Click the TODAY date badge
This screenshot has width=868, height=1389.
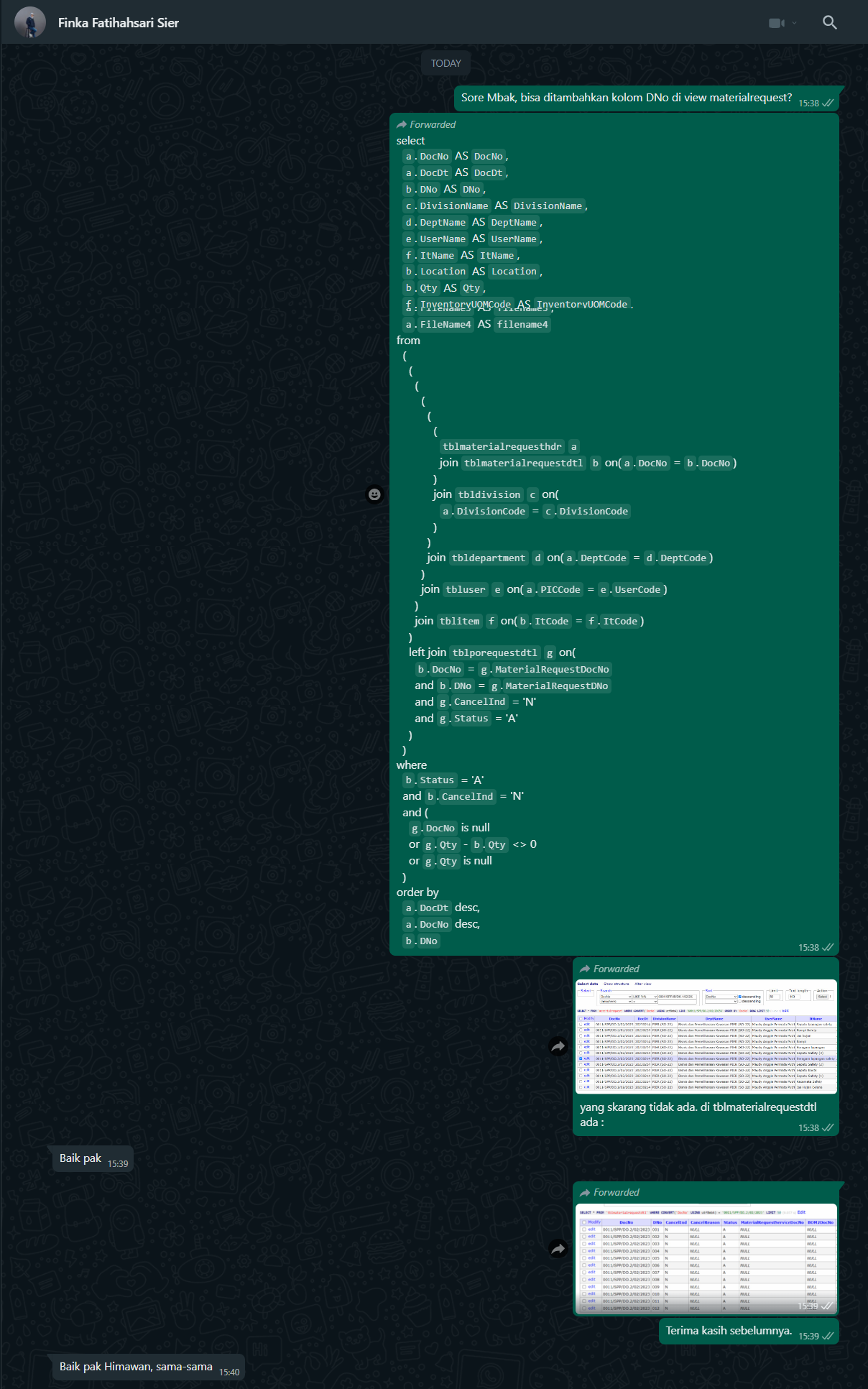tap(445, 63)
